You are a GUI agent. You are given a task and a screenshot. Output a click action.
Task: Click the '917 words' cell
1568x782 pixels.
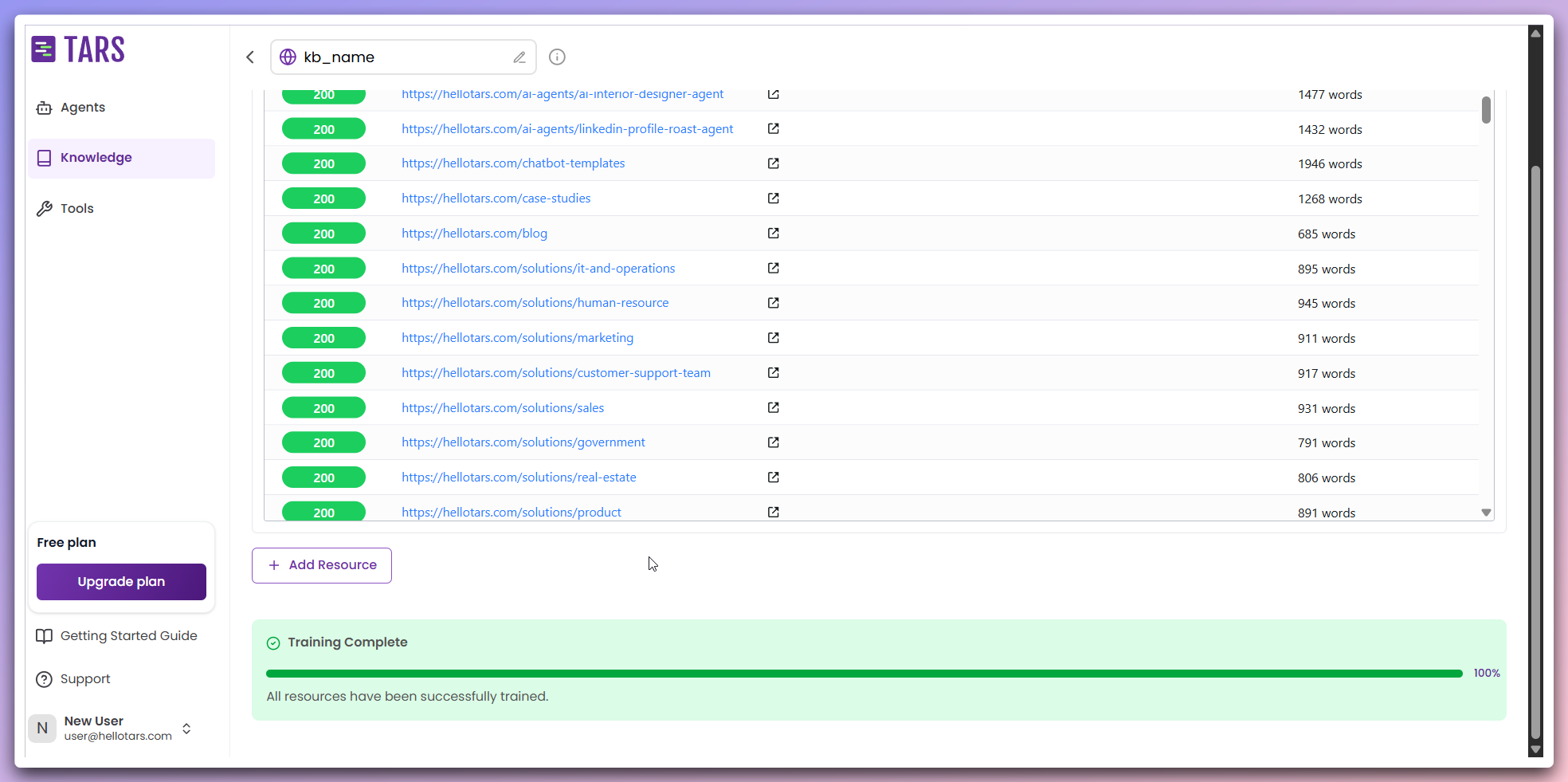coord(1327,374)
